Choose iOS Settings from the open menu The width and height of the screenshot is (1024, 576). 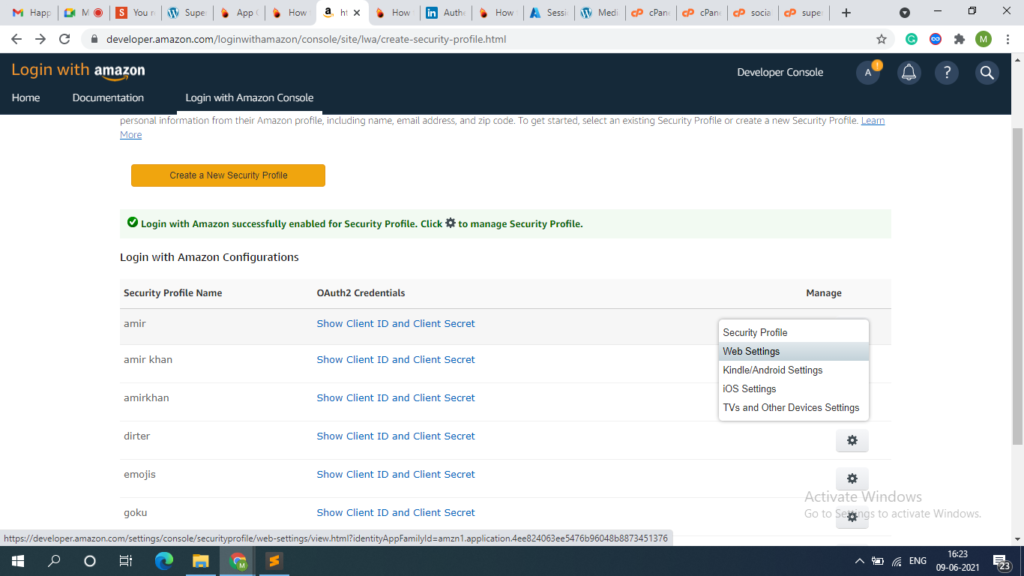click(x=750, y=388)
